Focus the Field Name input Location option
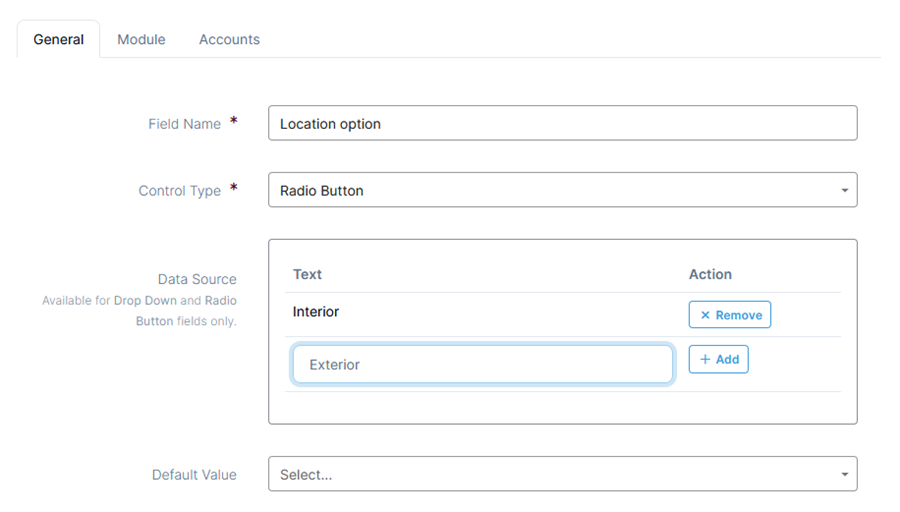Viewport: 900px width, 512px height. (562, 123)
